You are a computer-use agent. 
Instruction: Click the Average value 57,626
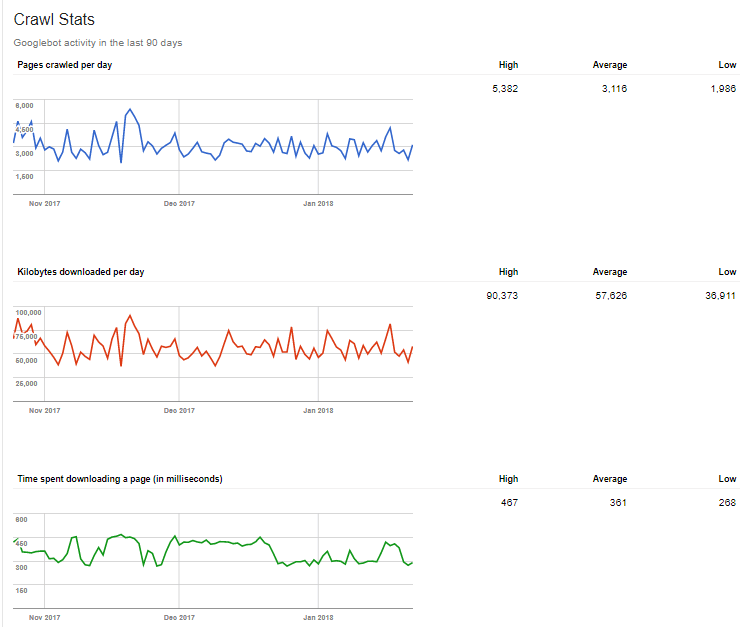[x=611, y=295]
